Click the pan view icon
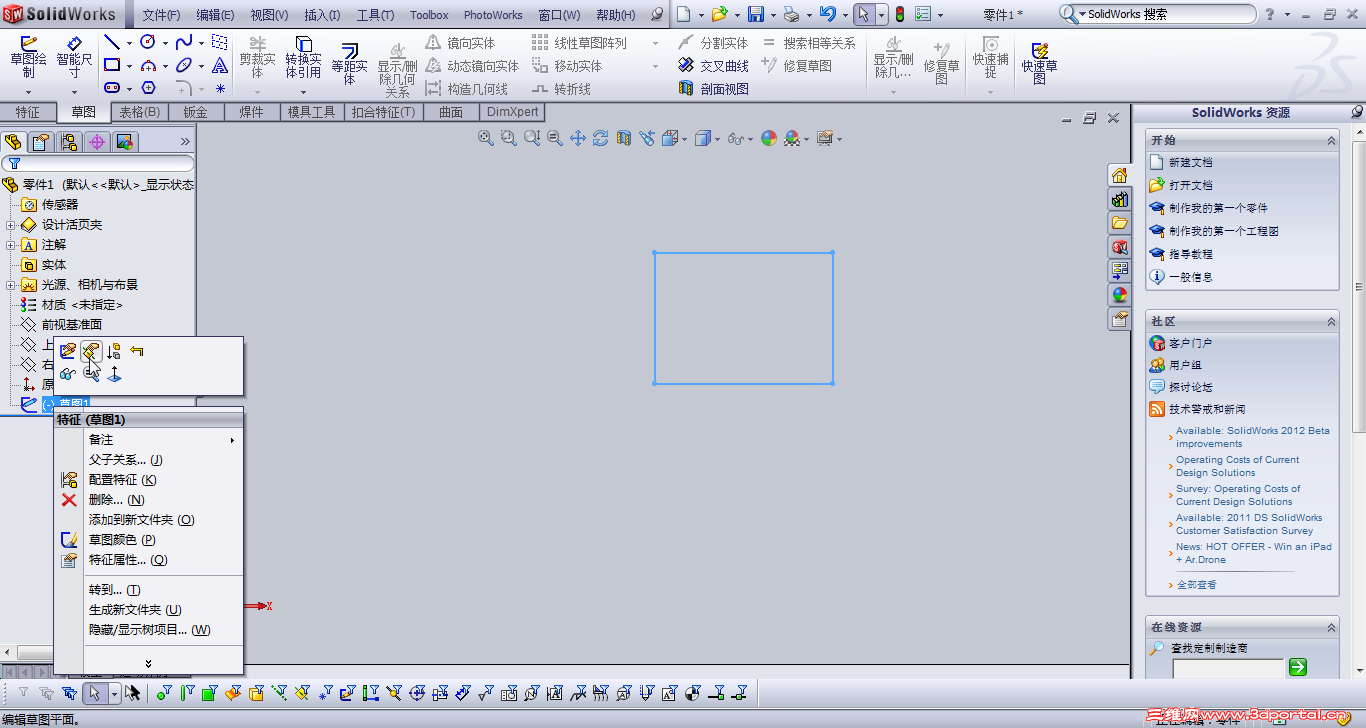This screenshot has height=728, width=1366. tap(578, 139)
